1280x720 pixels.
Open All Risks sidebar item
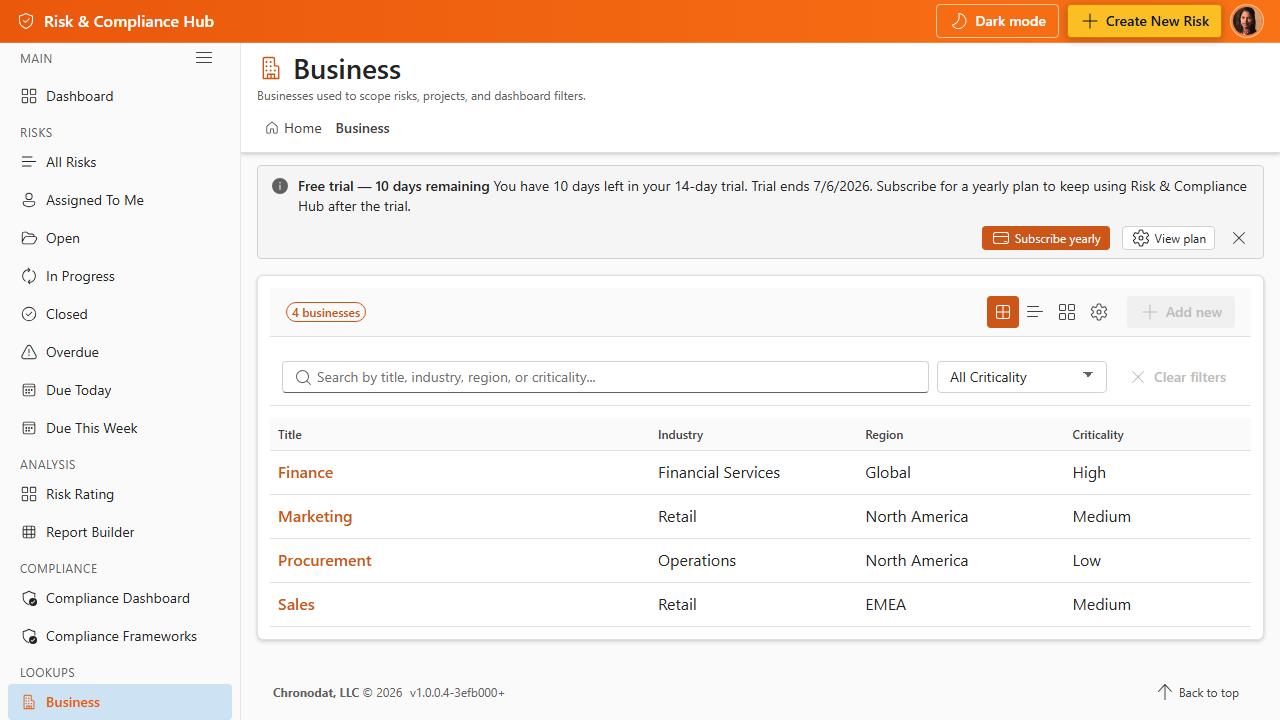(120, 162)
